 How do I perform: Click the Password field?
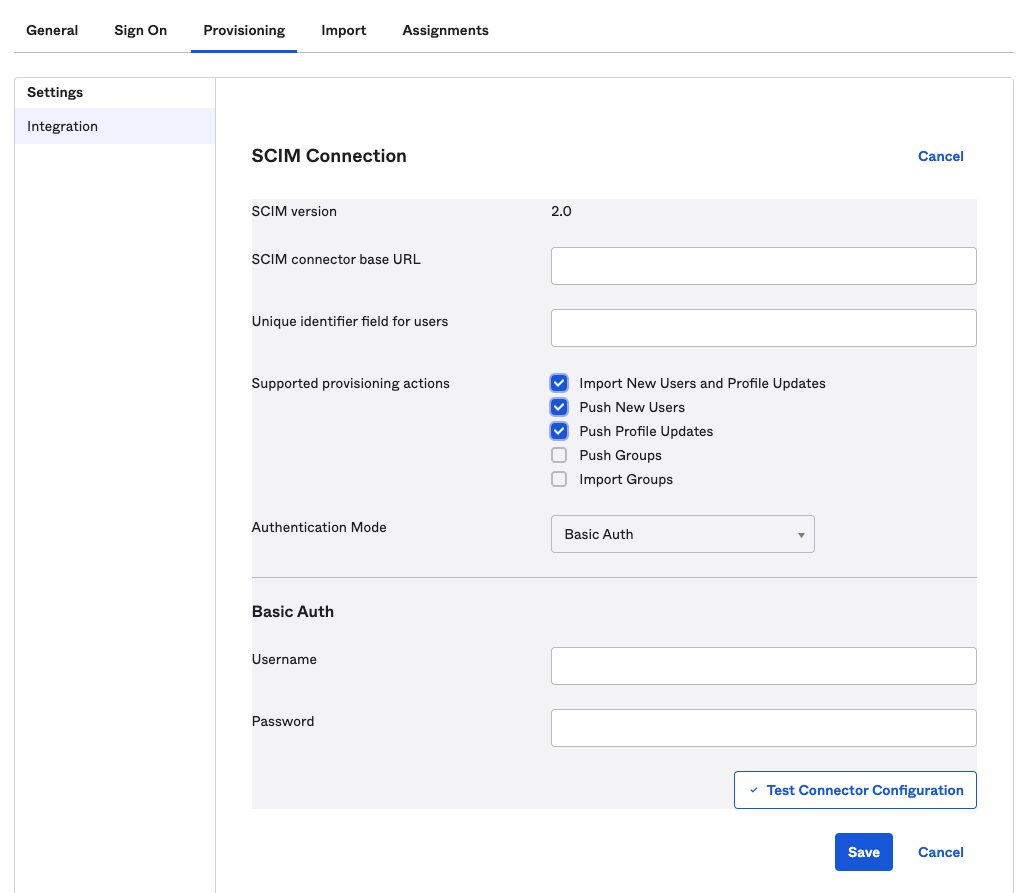tap(763, 727)
